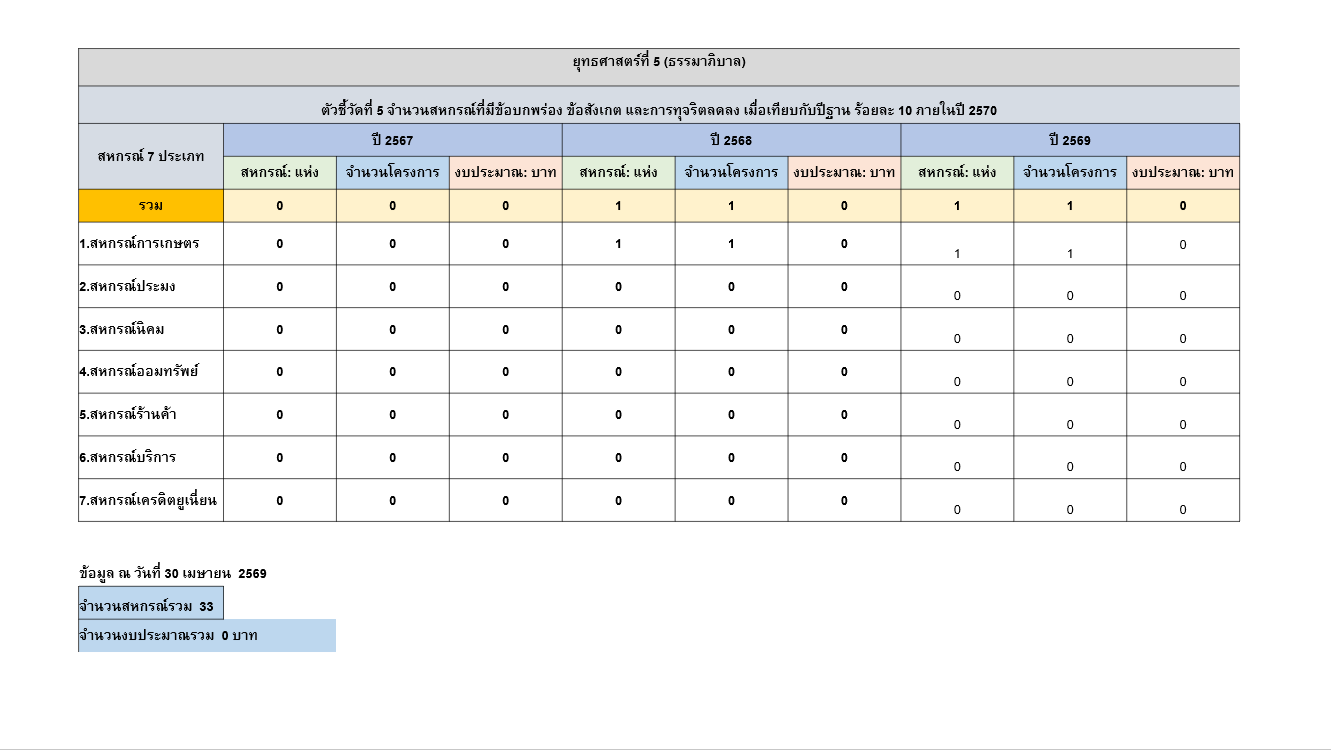Screen dimensions: 1331x751
Task: Click สหกรณ์นิคม value under ปี 2568 งบประมาณ: บาท
Action: tap(844, 330)
